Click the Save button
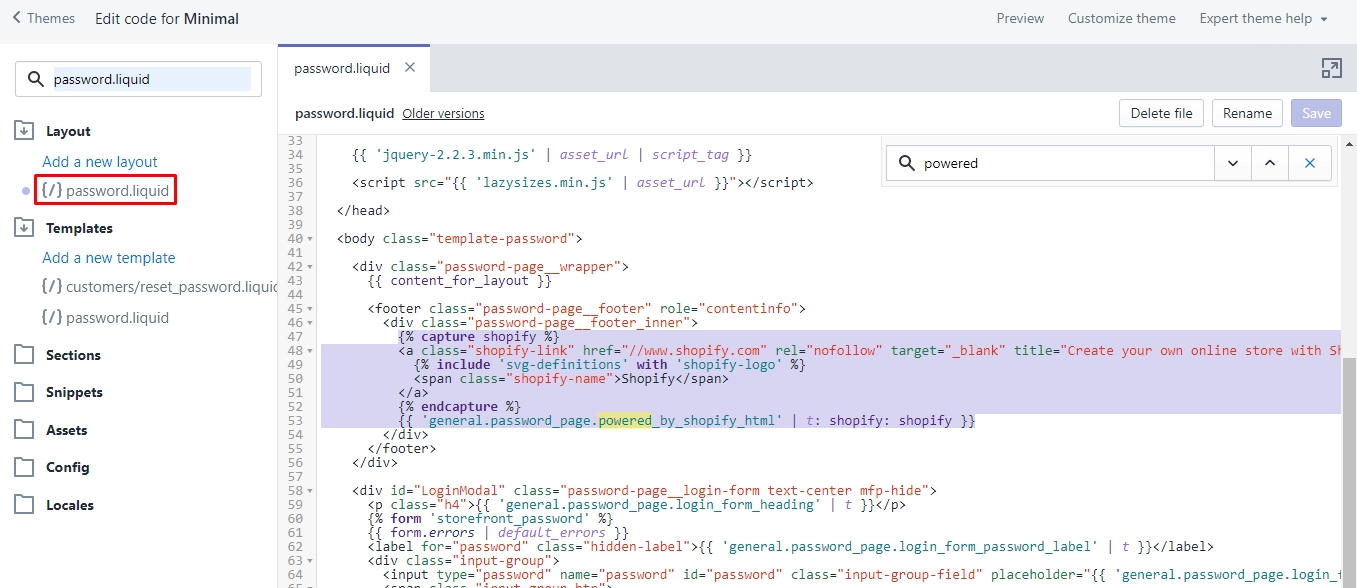This screenshot has height=588, width=1357. coord(1316,113)
